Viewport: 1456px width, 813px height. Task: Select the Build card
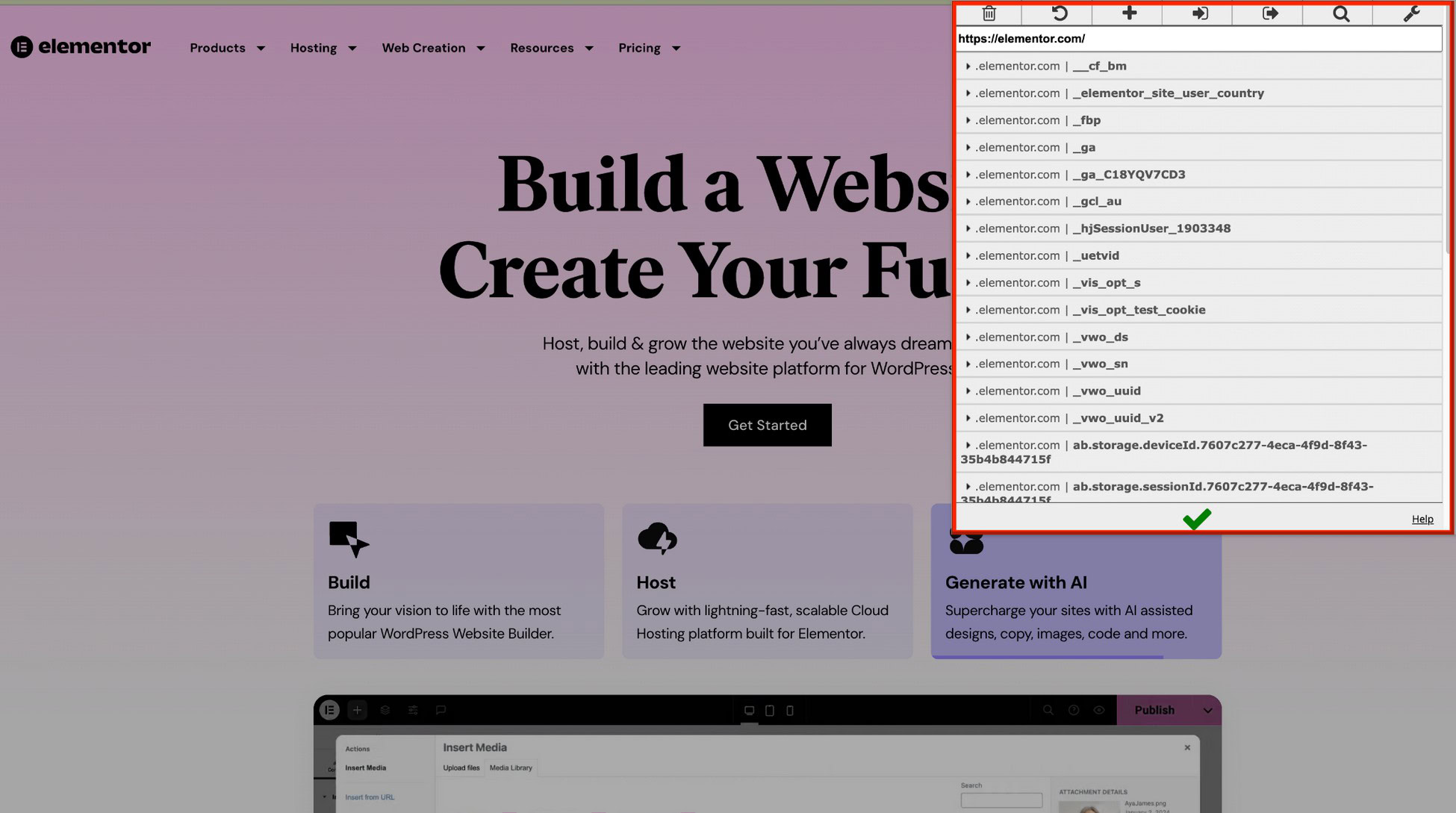[x=458, y=581]
